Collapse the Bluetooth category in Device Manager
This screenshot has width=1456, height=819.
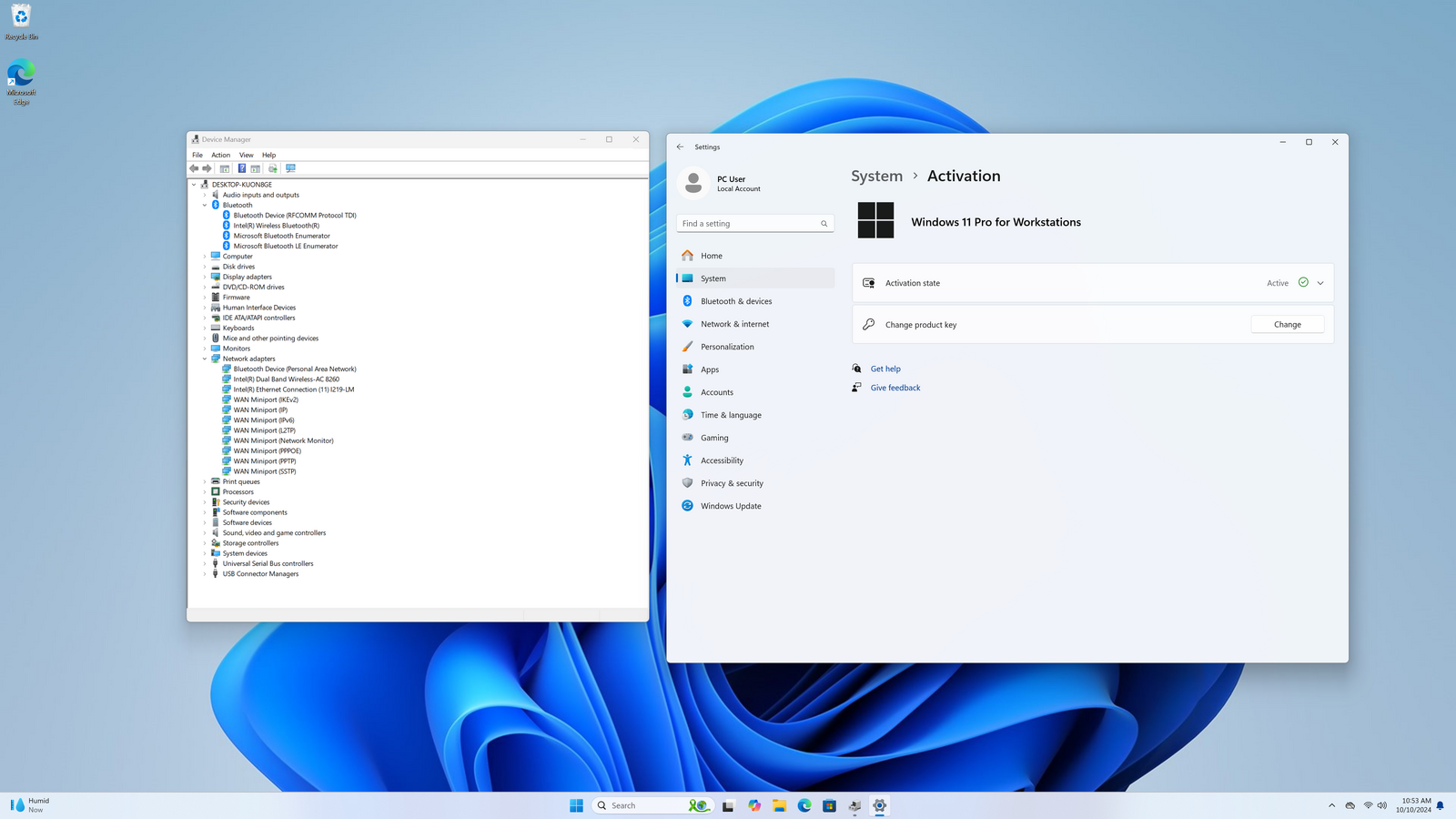click(205, 205)
